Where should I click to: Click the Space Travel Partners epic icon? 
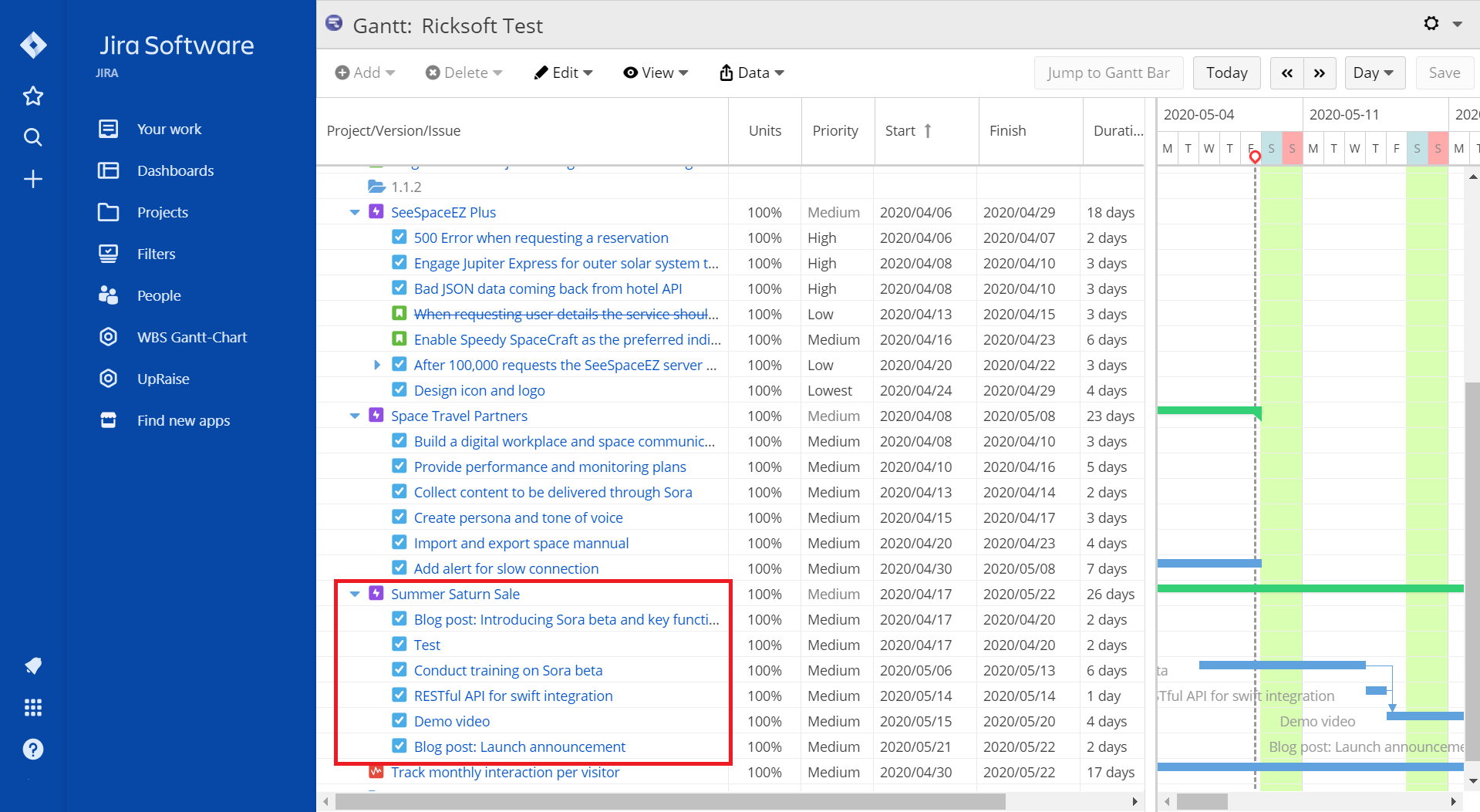(x=376, y=415)
